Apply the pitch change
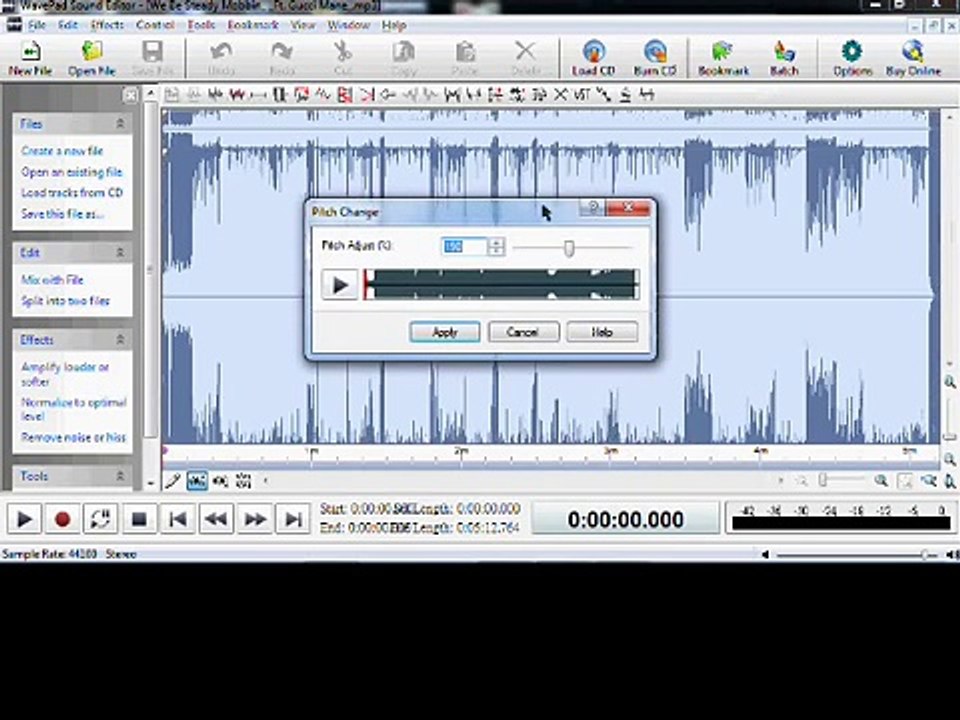 445,332
